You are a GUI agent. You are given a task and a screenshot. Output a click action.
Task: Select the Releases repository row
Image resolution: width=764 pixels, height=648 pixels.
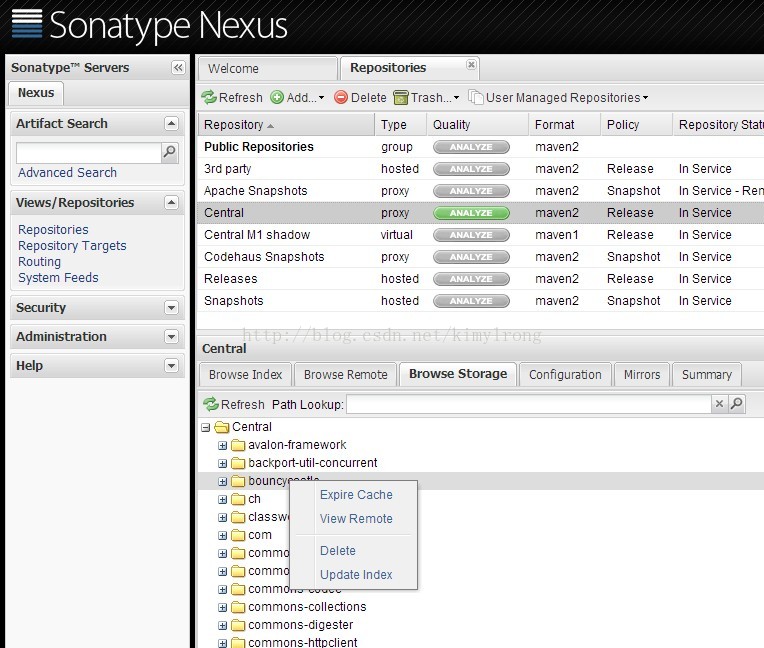[480, 279]
